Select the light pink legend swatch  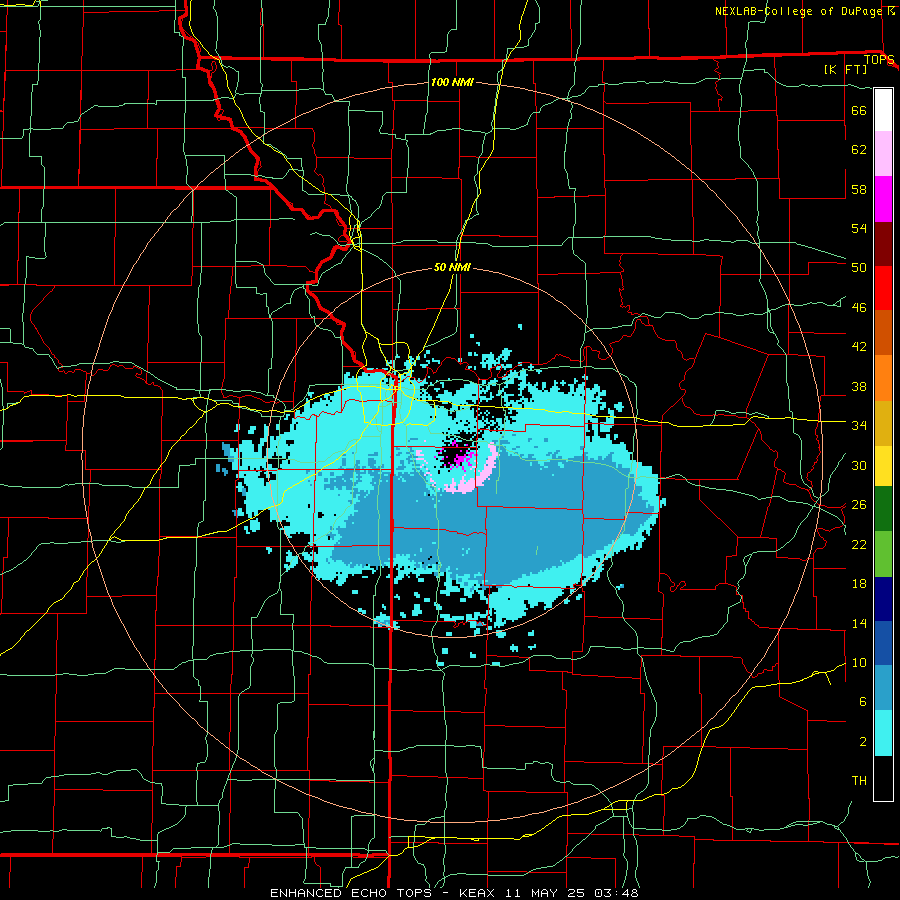883,154
